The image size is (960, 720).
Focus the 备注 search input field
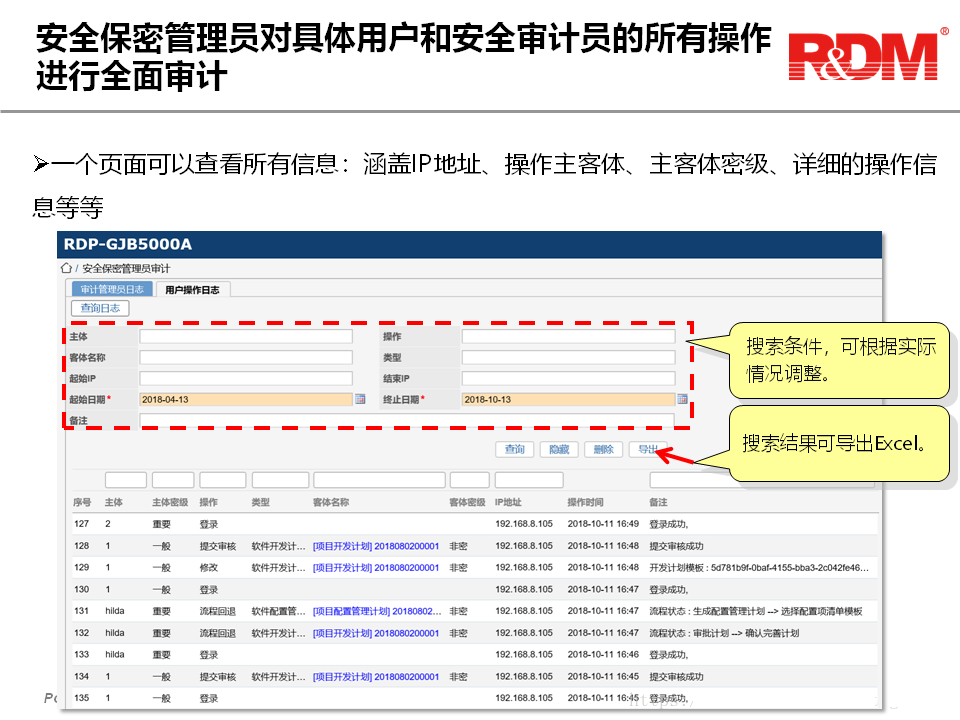pos(407,420)
